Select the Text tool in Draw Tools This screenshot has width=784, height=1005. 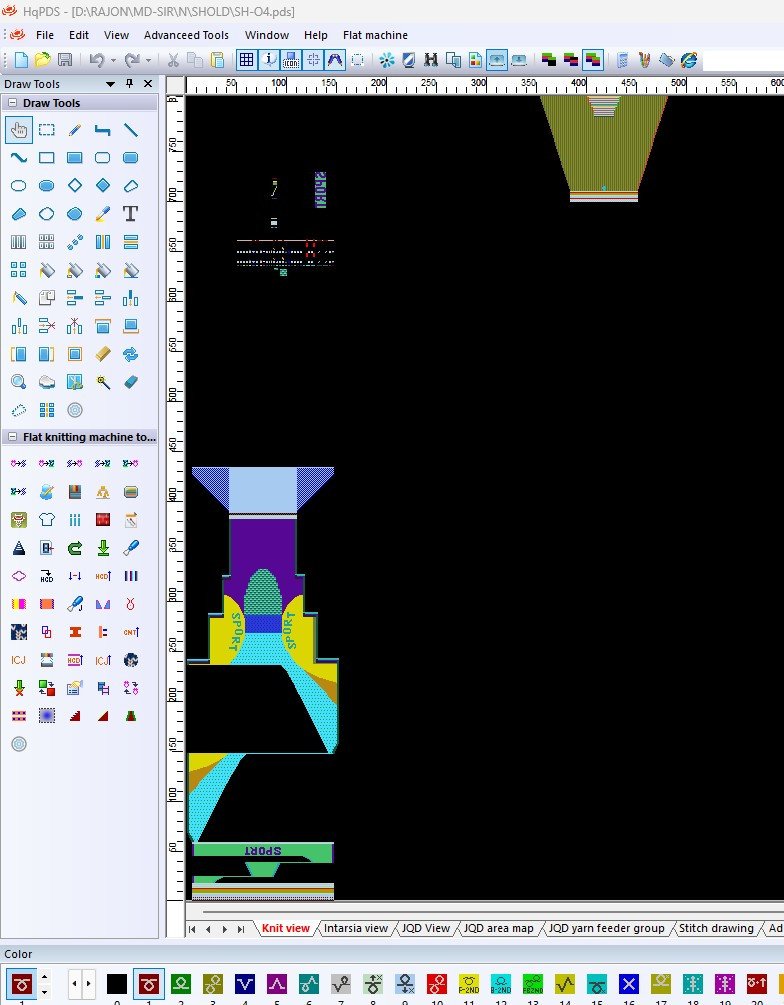(130, 214)
